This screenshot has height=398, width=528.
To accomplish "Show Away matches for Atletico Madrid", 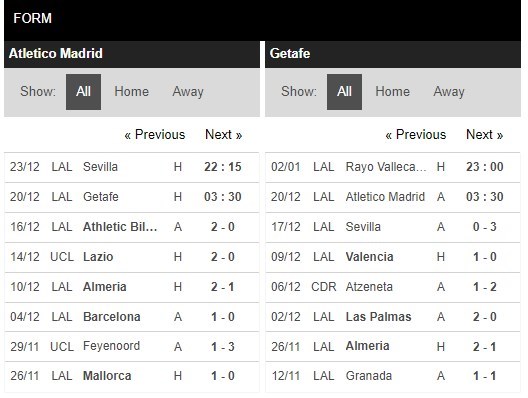I will click(188, 92).
